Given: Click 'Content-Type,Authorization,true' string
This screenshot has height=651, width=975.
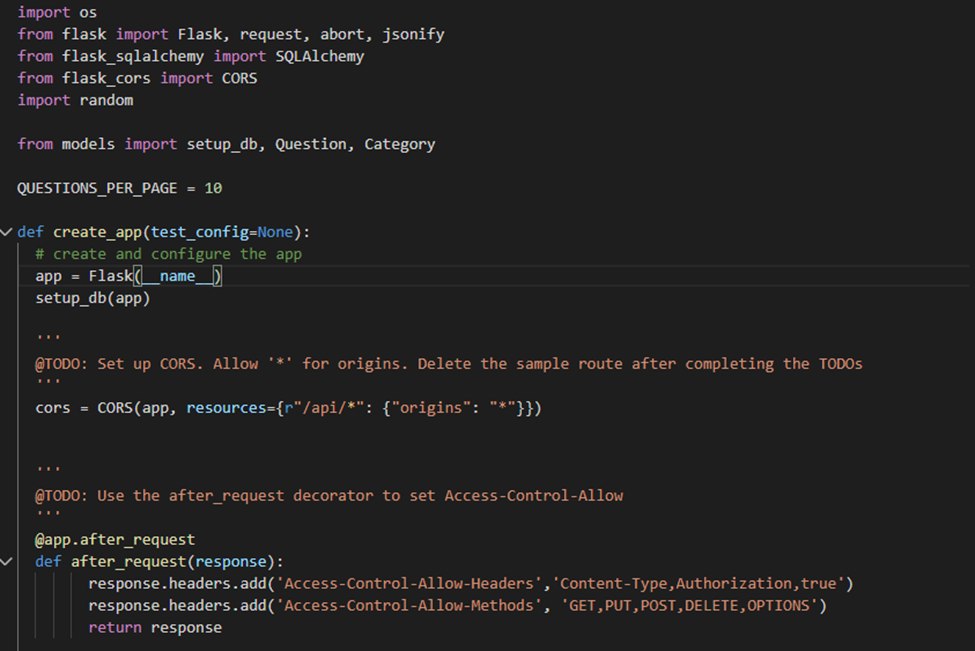Looking at the screenshot, I should click(x=698, y=583).
